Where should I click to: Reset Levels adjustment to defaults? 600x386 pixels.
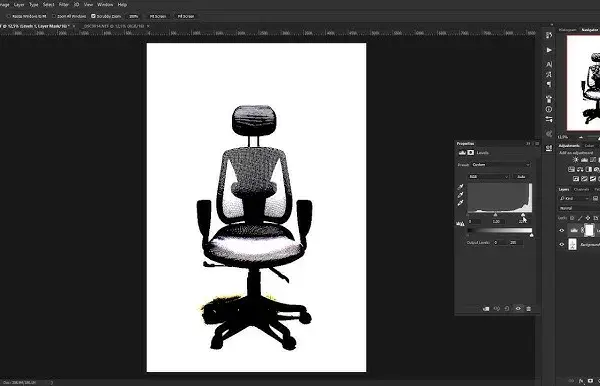507,309
